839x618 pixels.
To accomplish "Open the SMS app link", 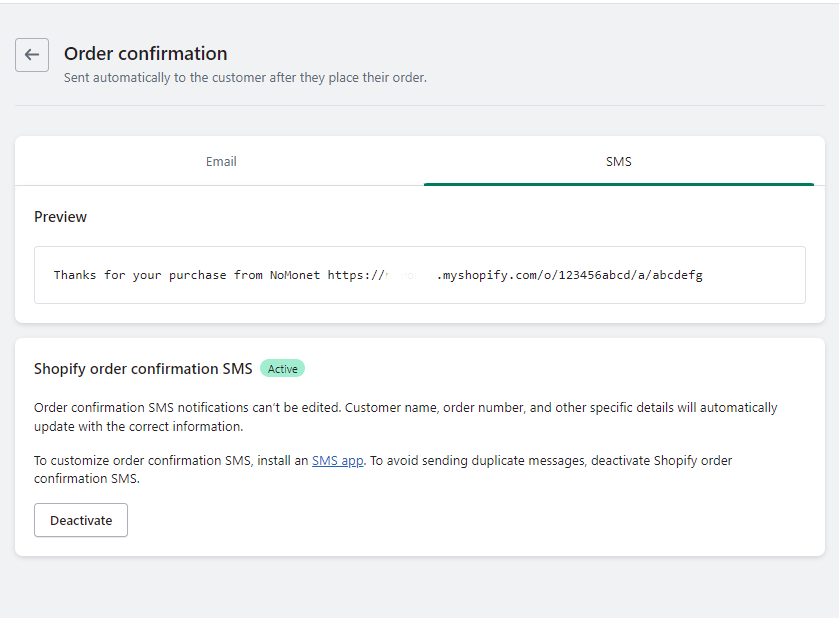I will [337, 461].
